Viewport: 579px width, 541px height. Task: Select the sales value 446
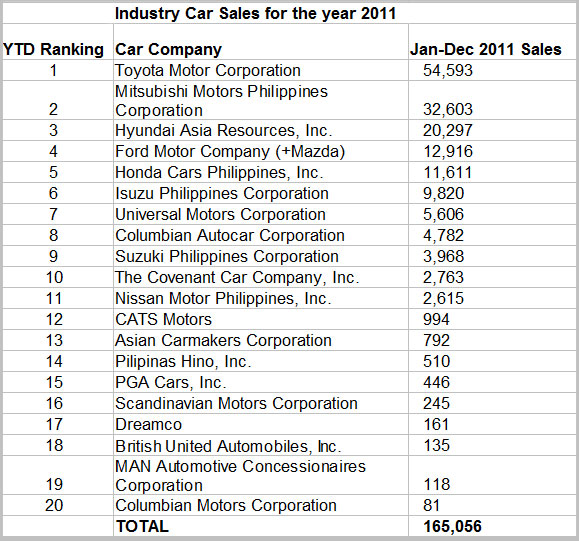pyautogui.click(x=436, y=383)
